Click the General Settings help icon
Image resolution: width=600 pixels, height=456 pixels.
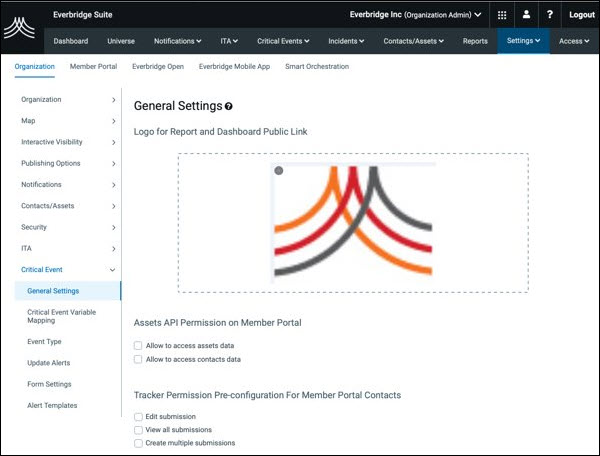[x=229, y=106]
